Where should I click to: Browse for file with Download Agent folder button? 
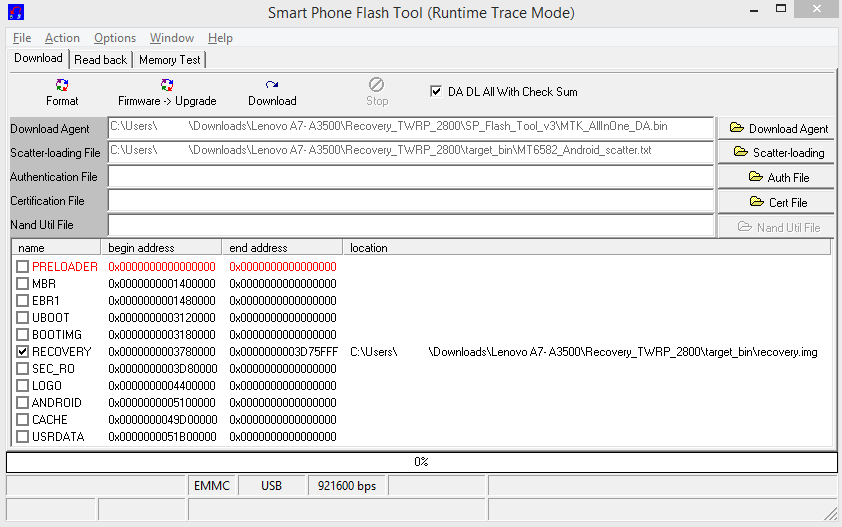[x=778, y=128]
